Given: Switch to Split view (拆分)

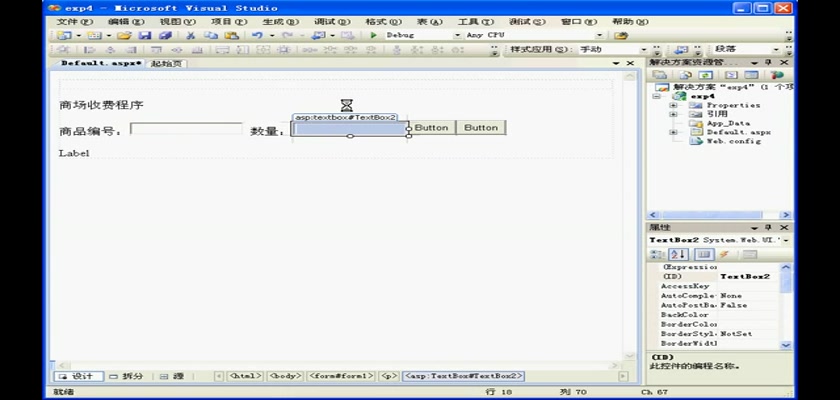Looking at the screenshot, I should point(127,377).
